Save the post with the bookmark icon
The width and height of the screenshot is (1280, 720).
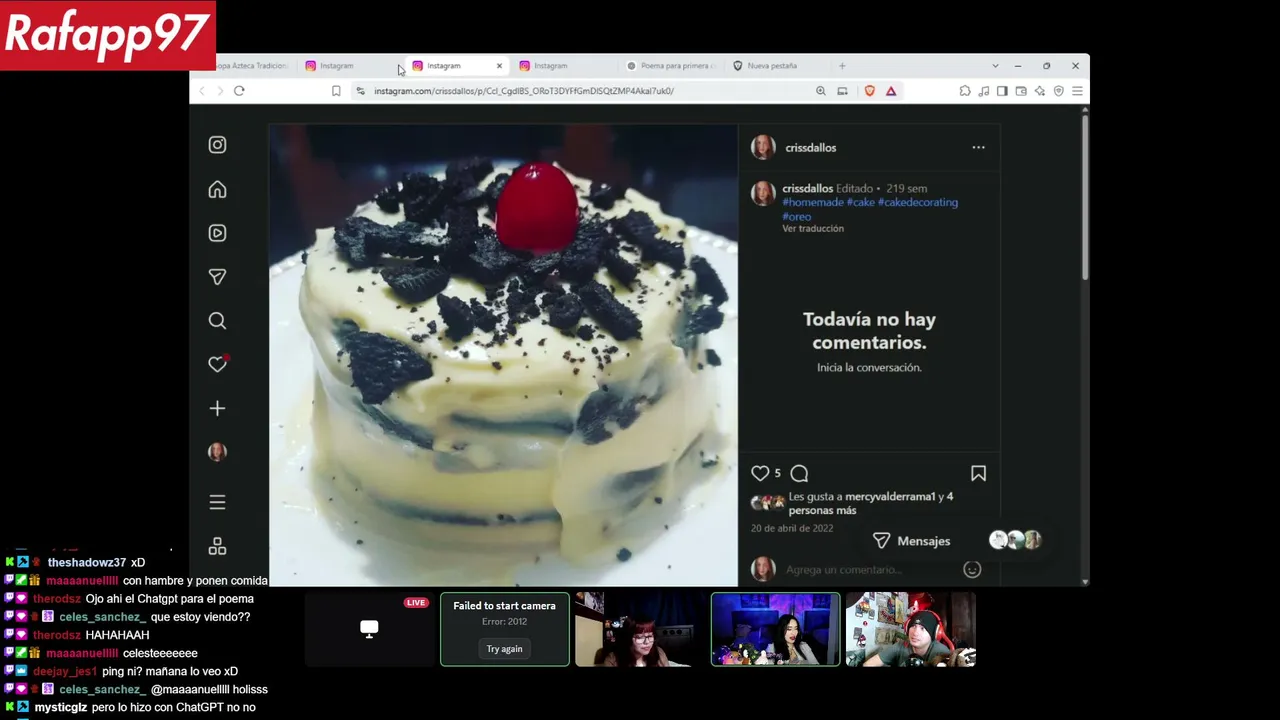978,473
